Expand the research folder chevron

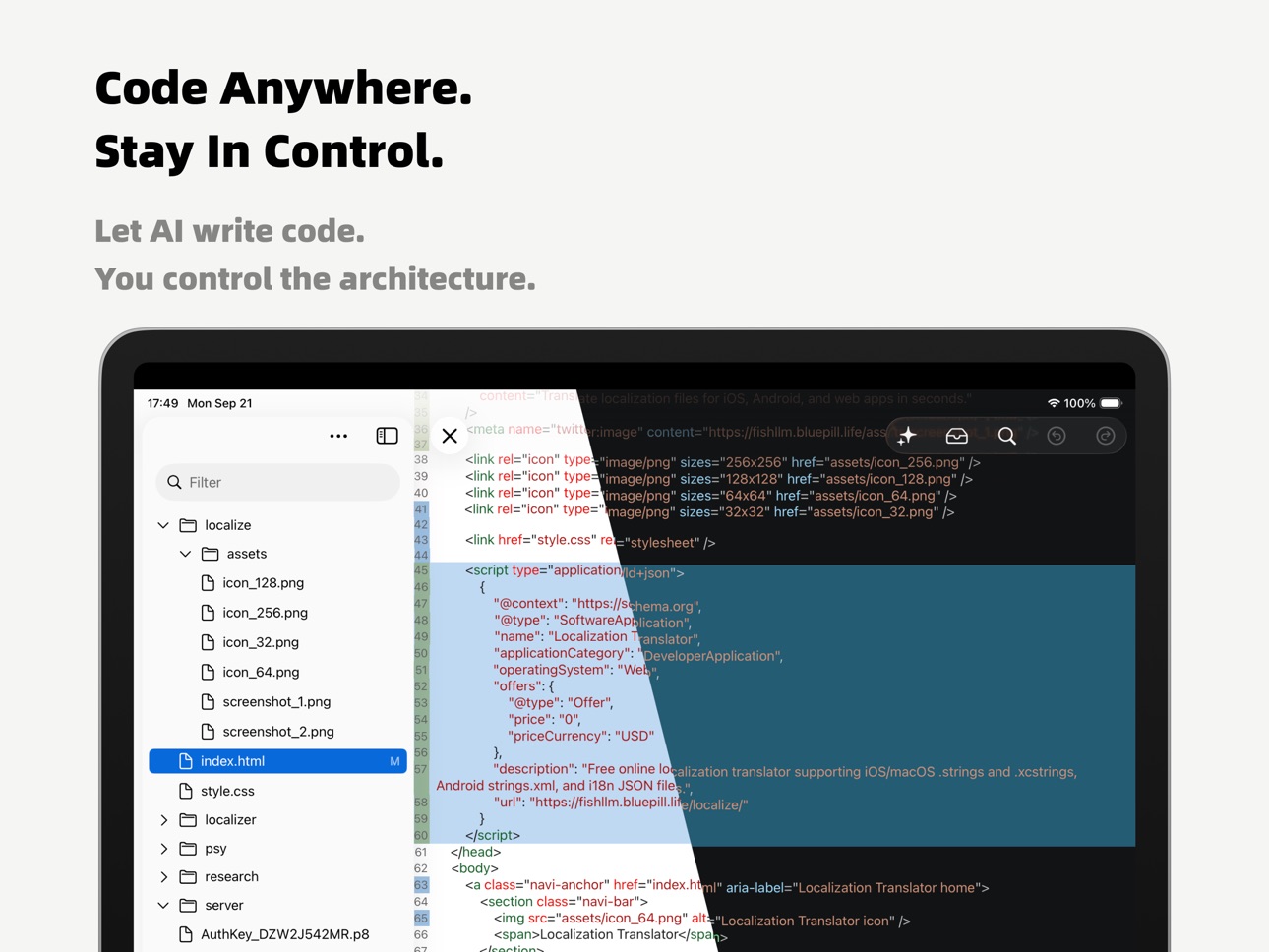tap(163, 876)
